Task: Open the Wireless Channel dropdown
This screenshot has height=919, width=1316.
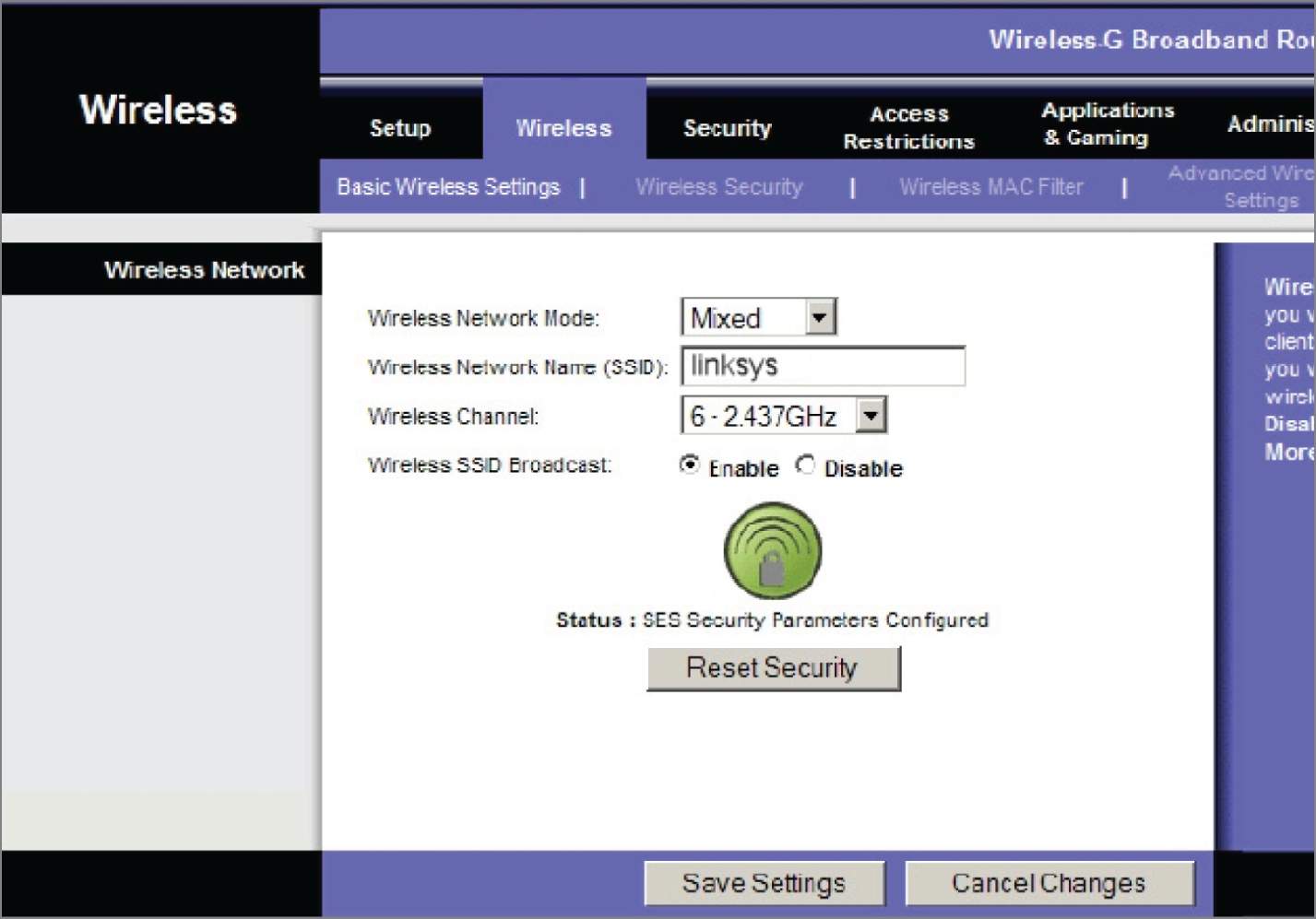Action: (x=784, y=415)
